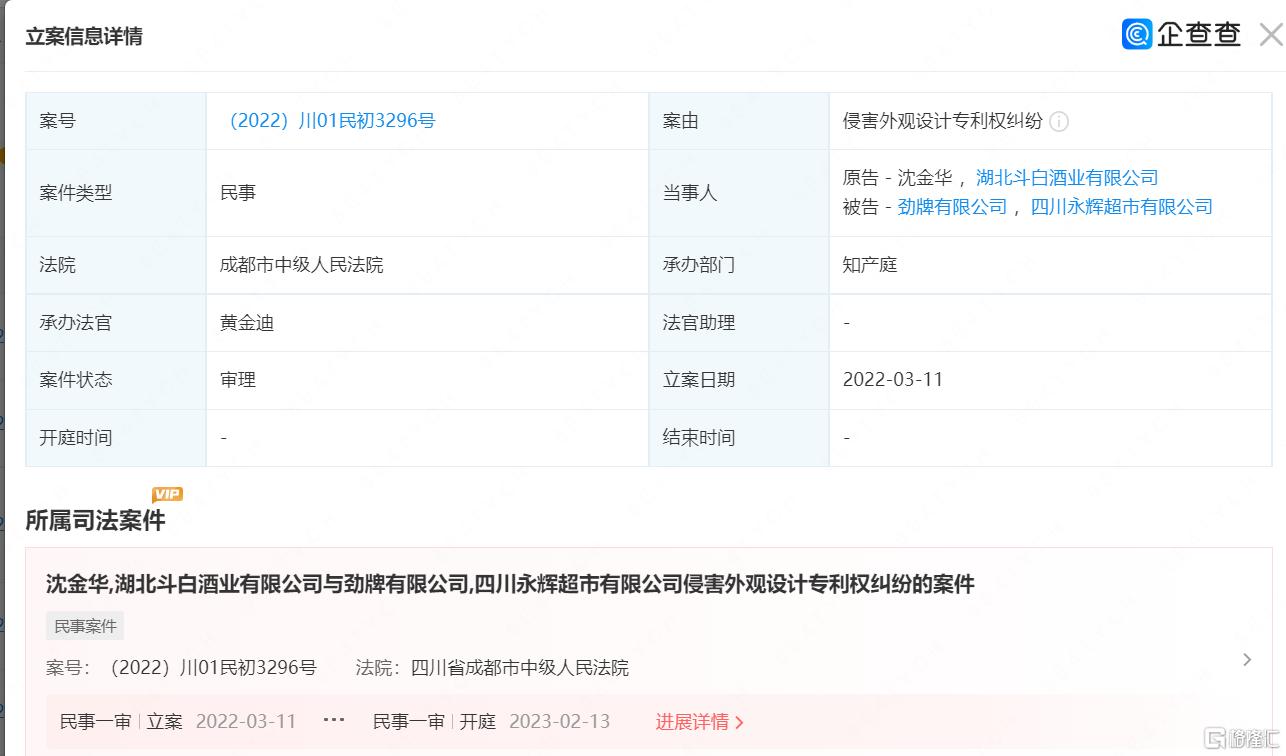1286x756 pixels.
Task: Select the 成都市中级人民法院 court cell
Action: pyautogui.click(x=427, y=265)
